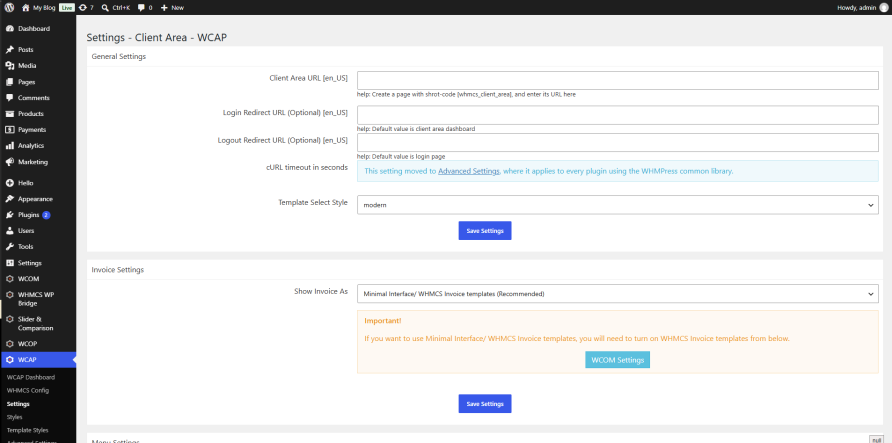This screenshot has width=892, height=443.
Task: Click the Products box icon
Action: tap(10, 114)
